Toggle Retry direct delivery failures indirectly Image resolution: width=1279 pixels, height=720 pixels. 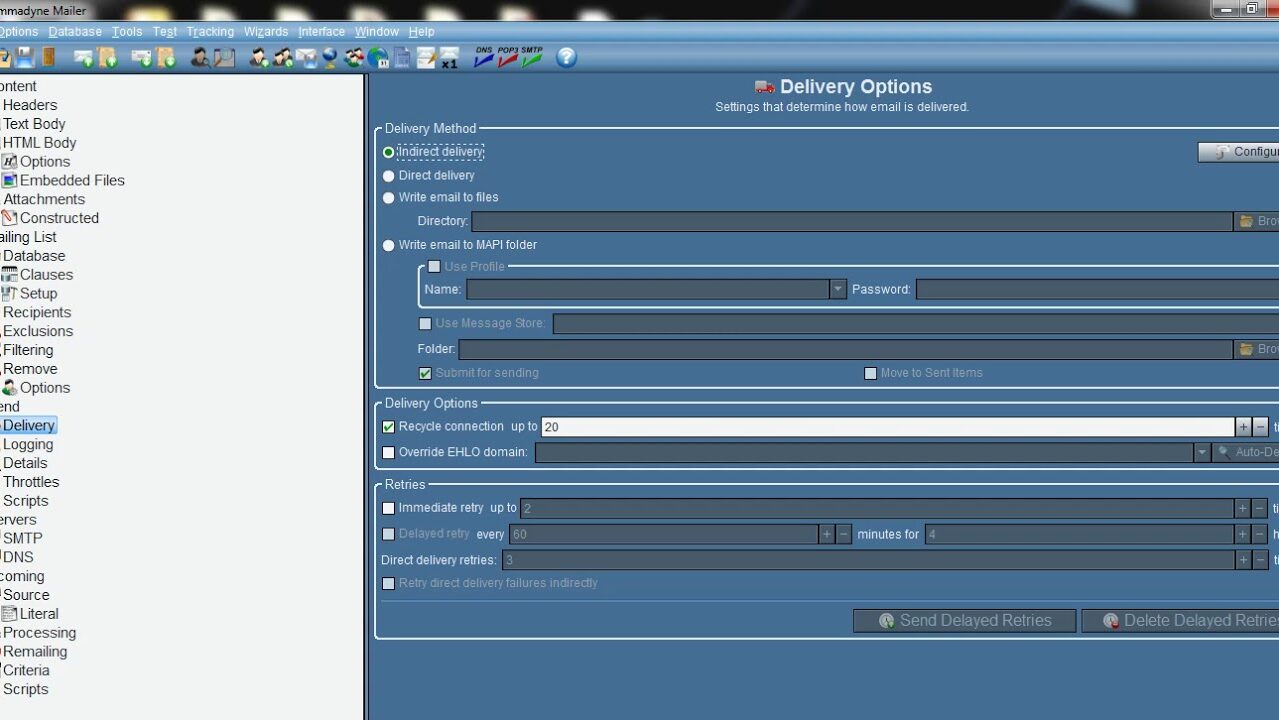[x=389, y=583]
